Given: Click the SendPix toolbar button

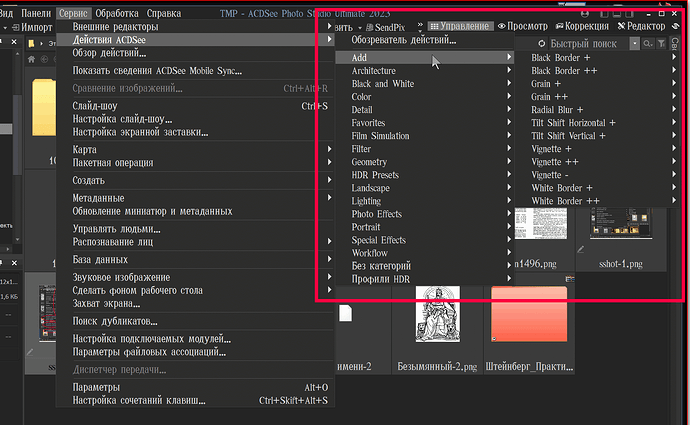Looking at the screenshot, I should (385, 27).
